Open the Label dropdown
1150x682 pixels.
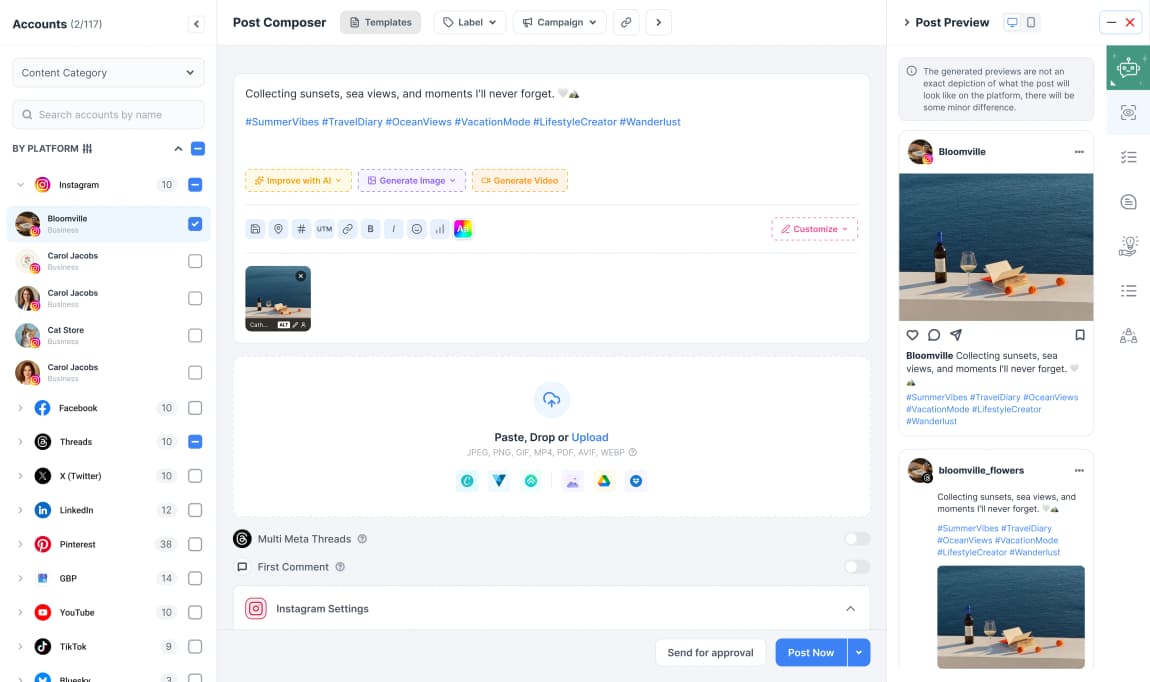469,22
